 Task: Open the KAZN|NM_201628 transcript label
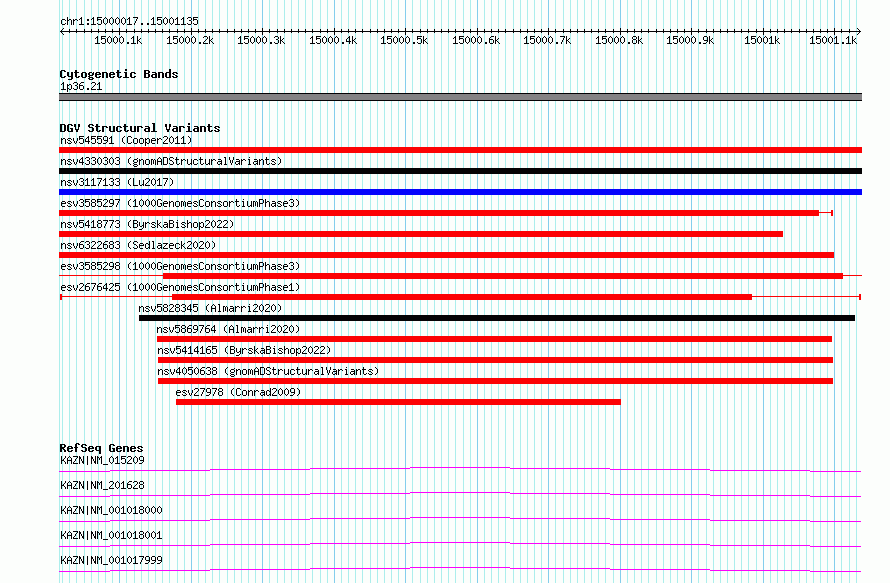[x=102, y=485]
